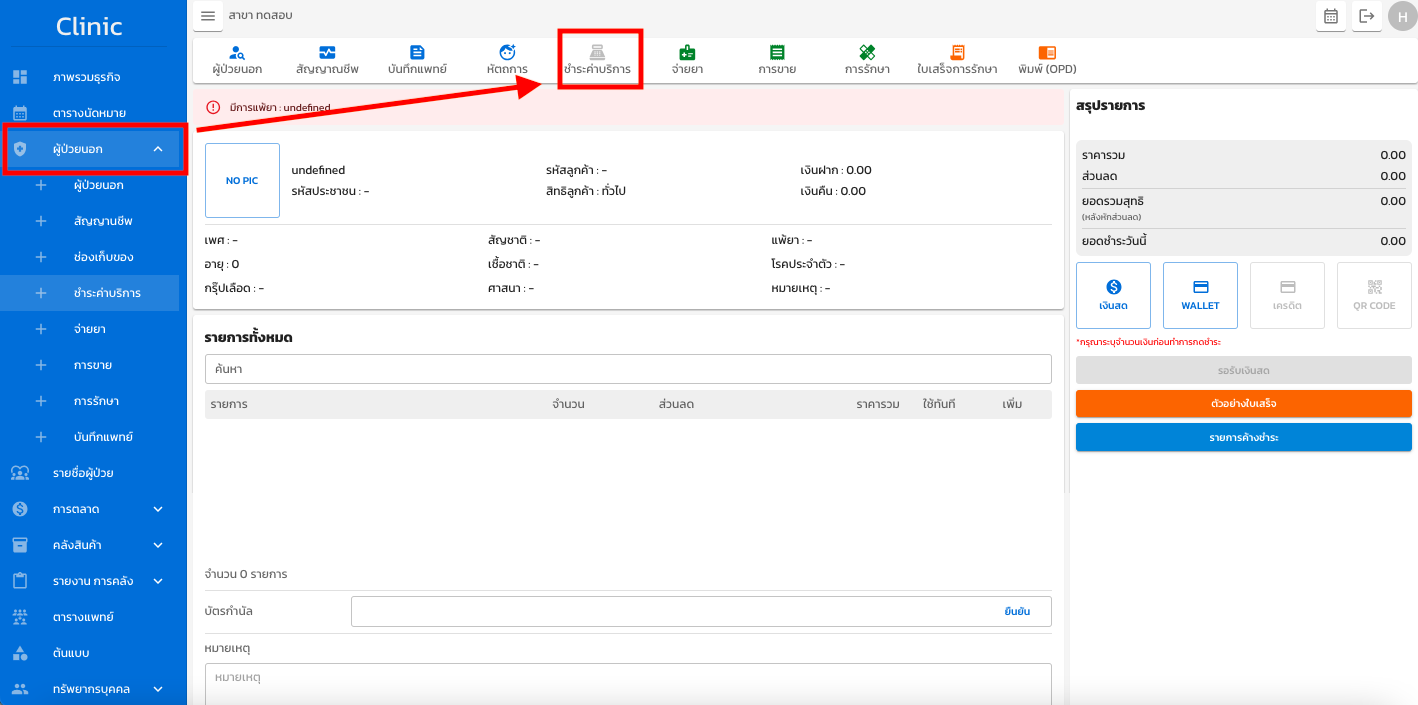
Task: Select ช่องเก็บของ in sidebar
Action: (x=103, y=257)
